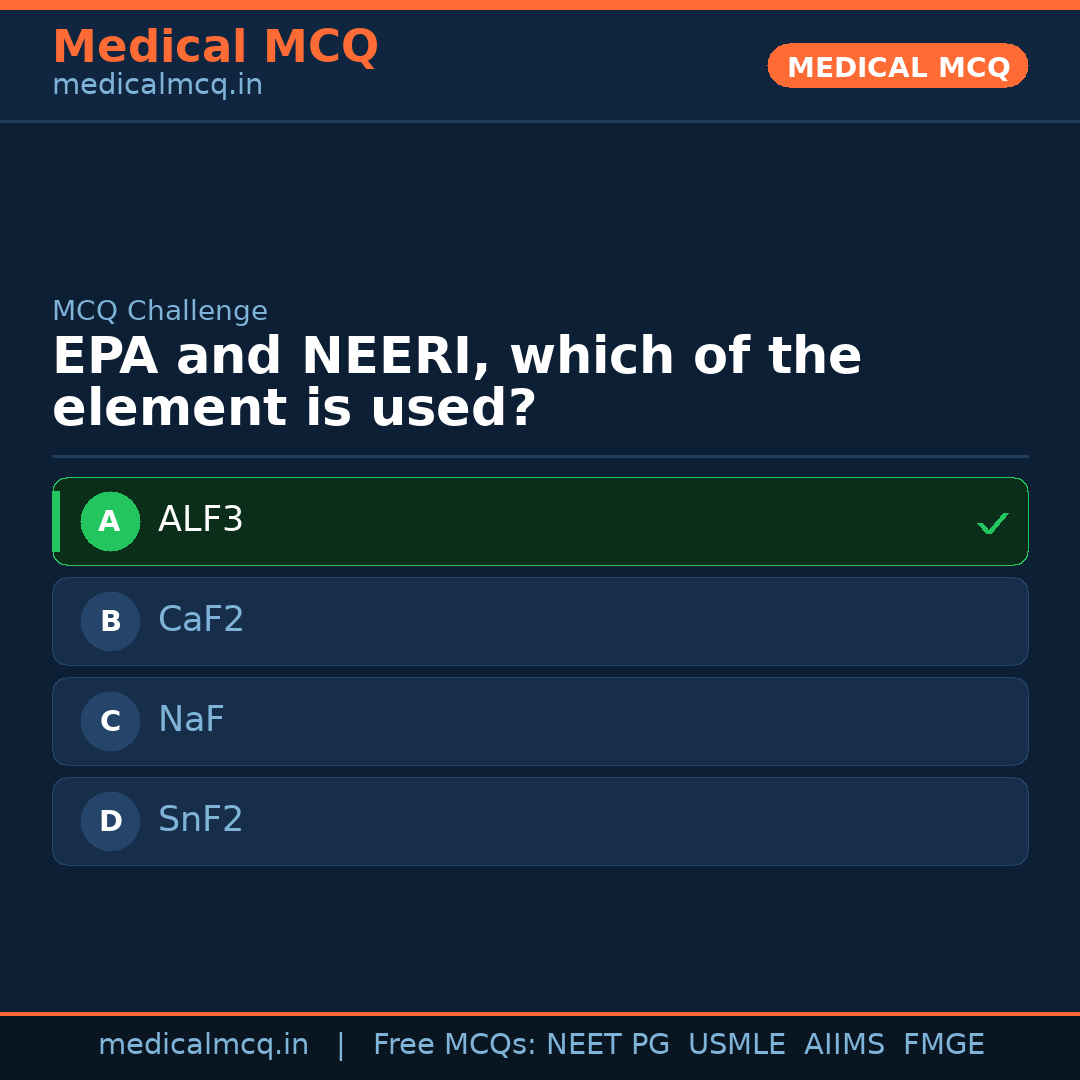Click the B option circle badge
The height and width of the screenshot is (1080, 1080).
point(110,621)
